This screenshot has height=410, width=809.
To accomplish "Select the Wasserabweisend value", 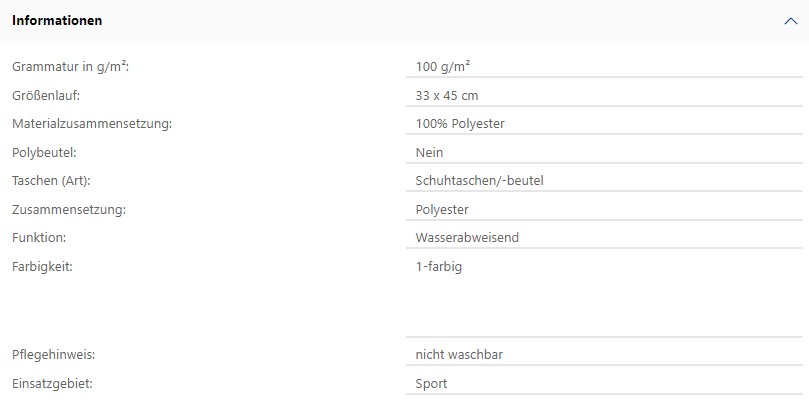I will tap(467, 238).
